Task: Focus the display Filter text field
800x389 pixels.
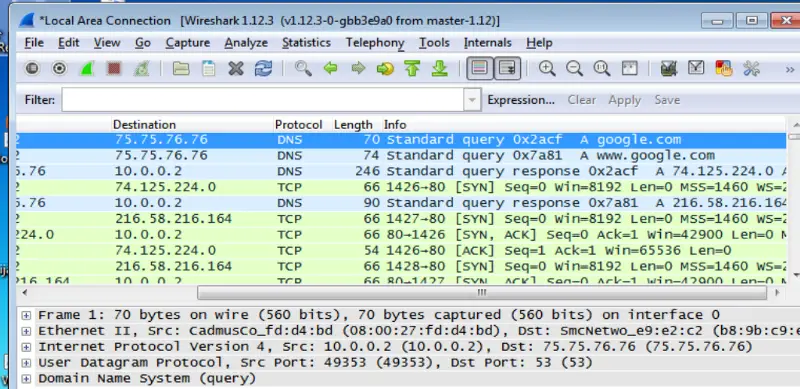Action: pos(263,100)
